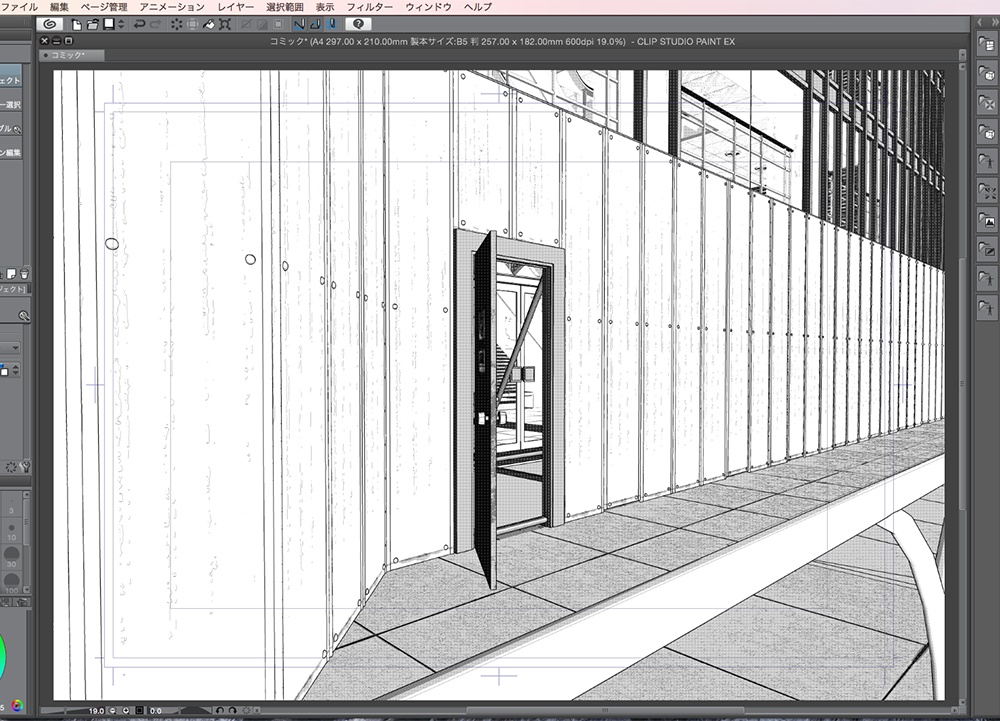Open the sub tool detail wrench icon
1000x721 pixels.
pyautogui.click(x=25, y=467)
